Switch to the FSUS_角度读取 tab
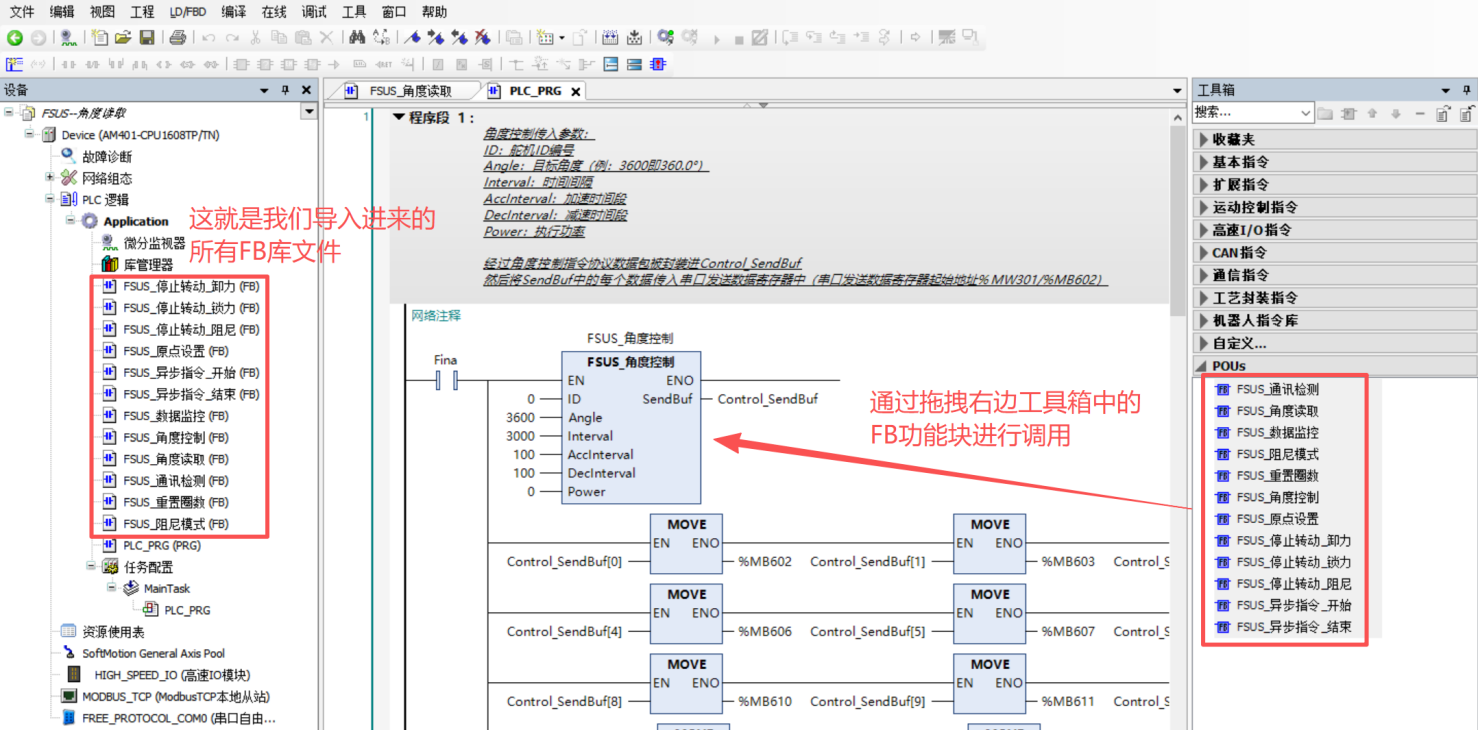1478x730 pixels. [409, 91]
